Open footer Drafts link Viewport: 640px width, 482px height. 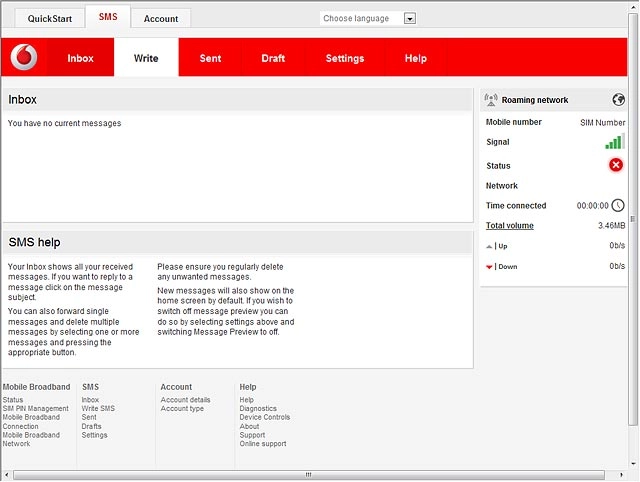(91, 426)
